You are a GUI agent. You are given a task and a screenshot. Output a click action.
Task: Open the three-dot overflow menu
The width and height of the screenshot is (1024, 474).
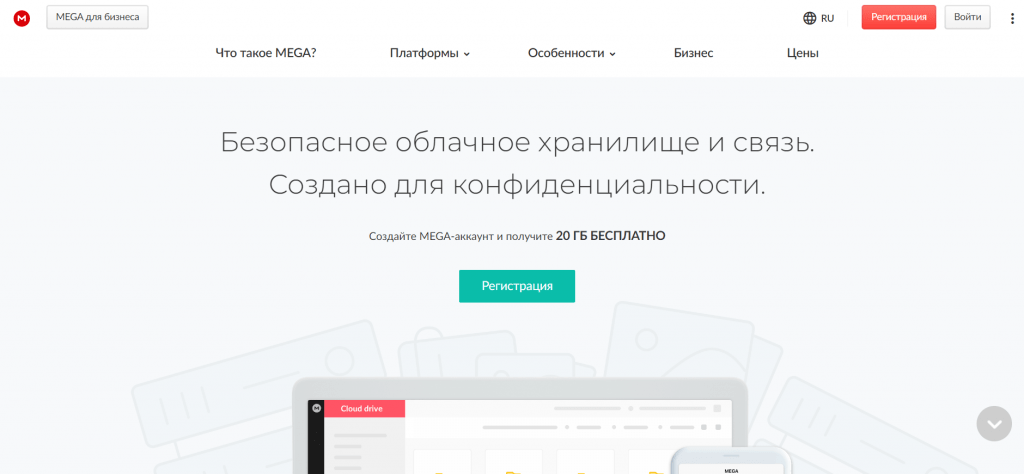1012,18
